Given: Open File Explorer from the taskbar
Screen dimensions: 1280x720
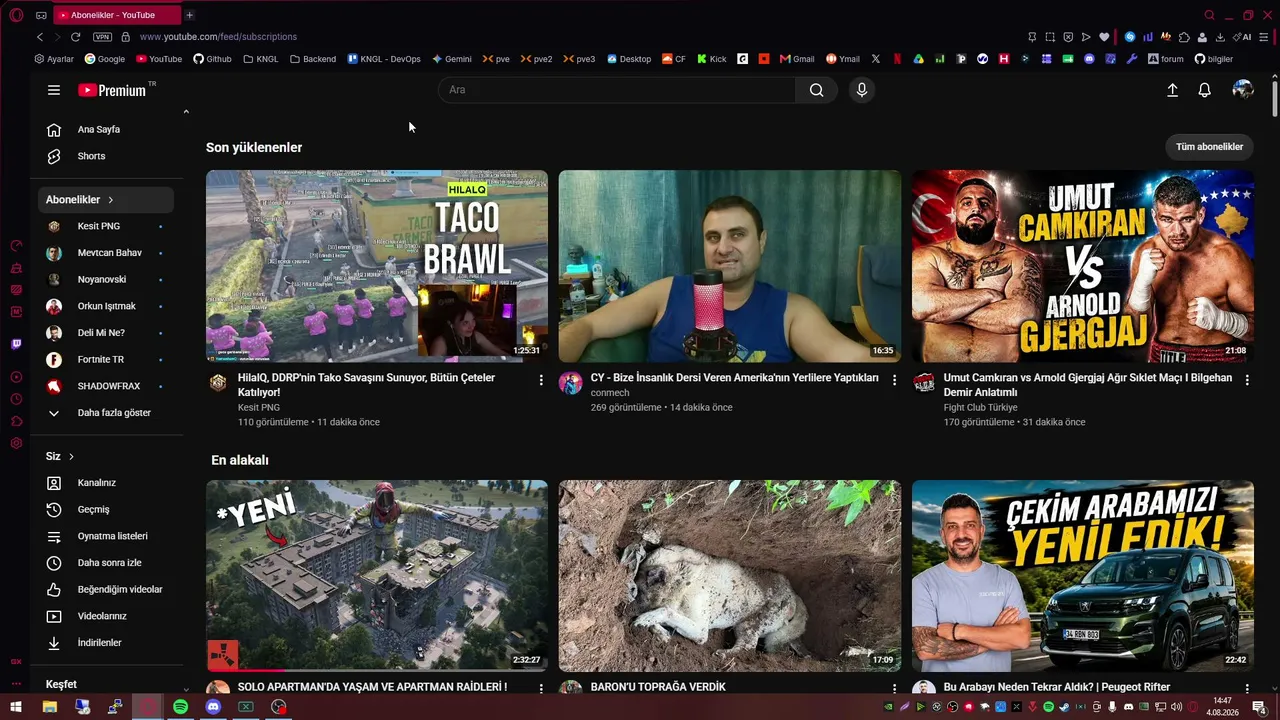Looking at the screenshot, I should pyautogui.click(x=49, y=707).
